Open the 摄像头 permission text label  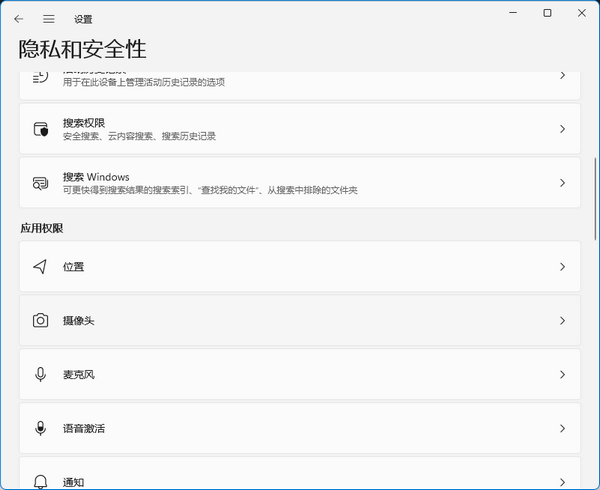78,321
